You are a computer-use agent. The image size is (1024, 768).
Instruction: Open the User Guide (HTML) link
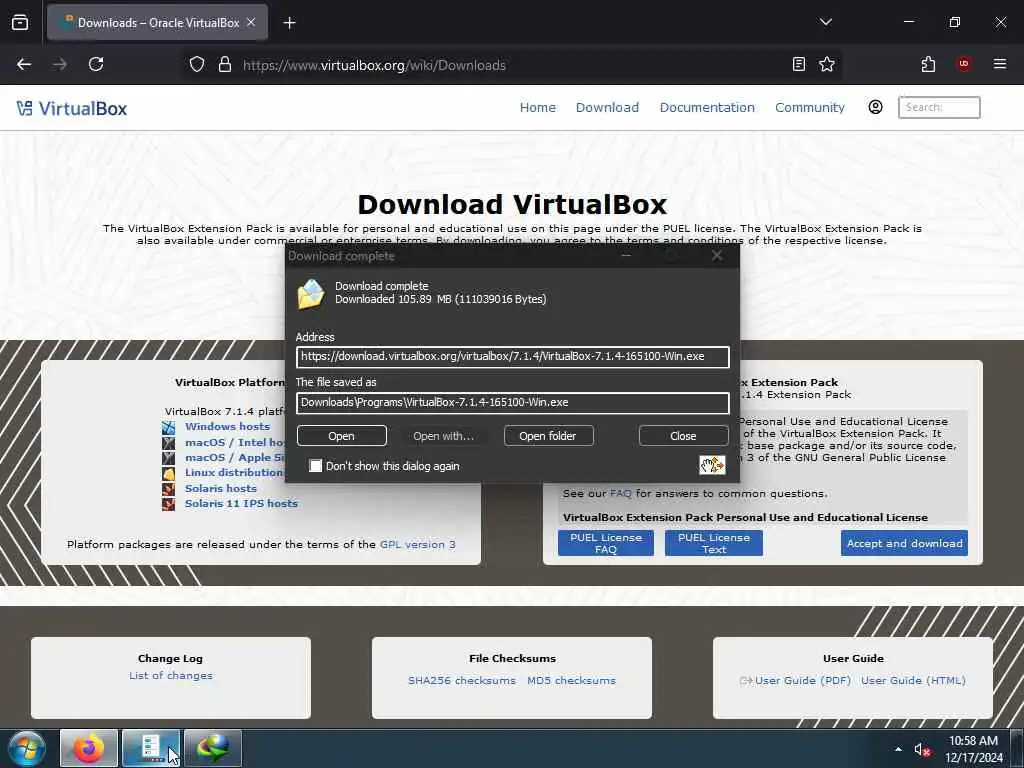[x=913, y=680]
